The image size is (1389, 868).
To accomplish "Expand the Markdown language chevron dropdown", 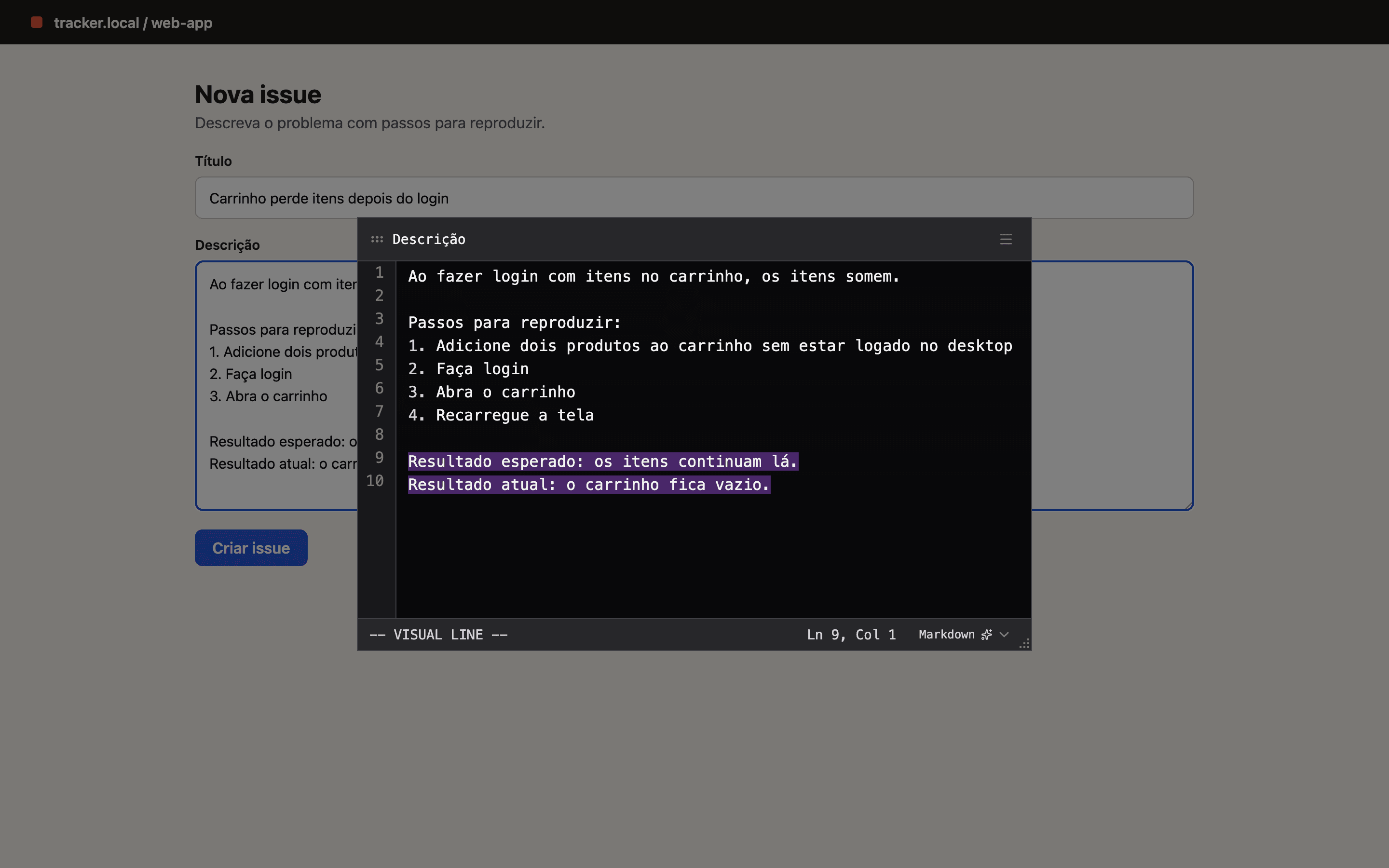I will (x=1004, y=634).
